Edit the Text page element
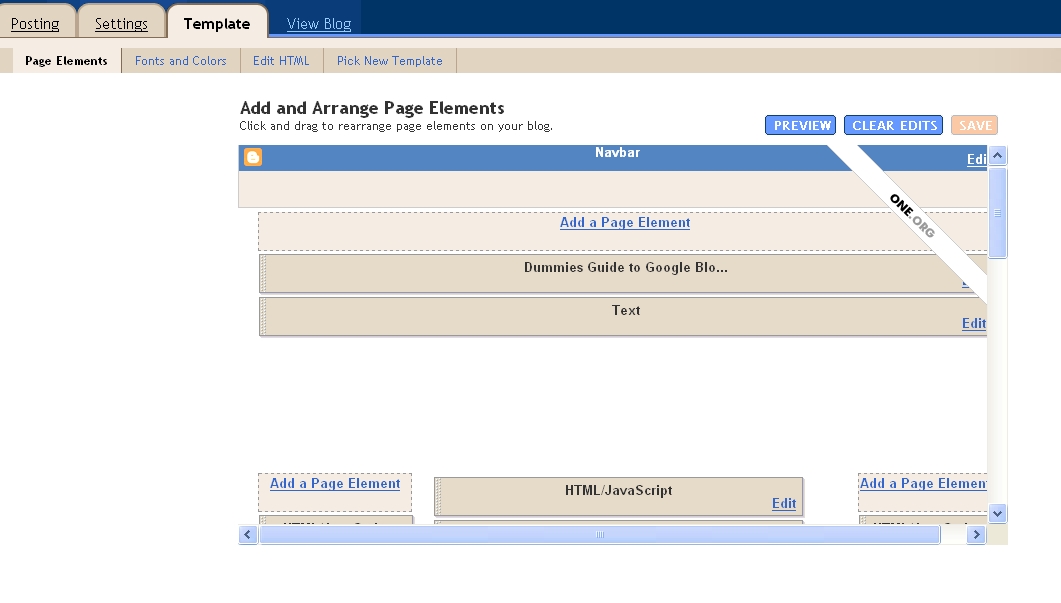The height and width of the screenshot is (603, 1061). [974, 323]
